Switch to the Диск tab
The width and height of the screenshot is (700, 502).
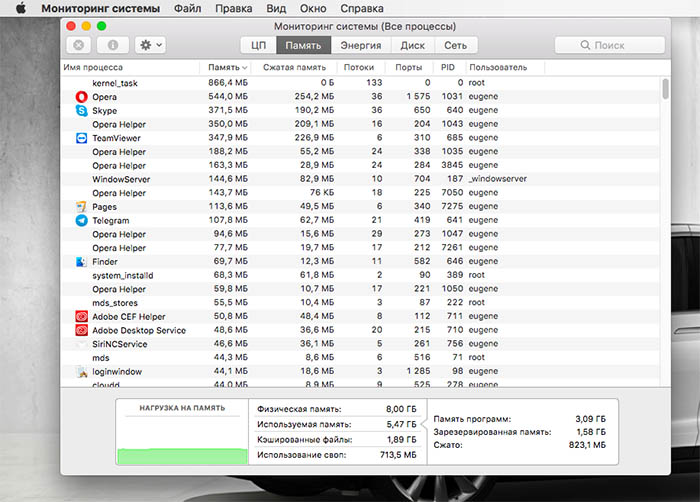412,45
